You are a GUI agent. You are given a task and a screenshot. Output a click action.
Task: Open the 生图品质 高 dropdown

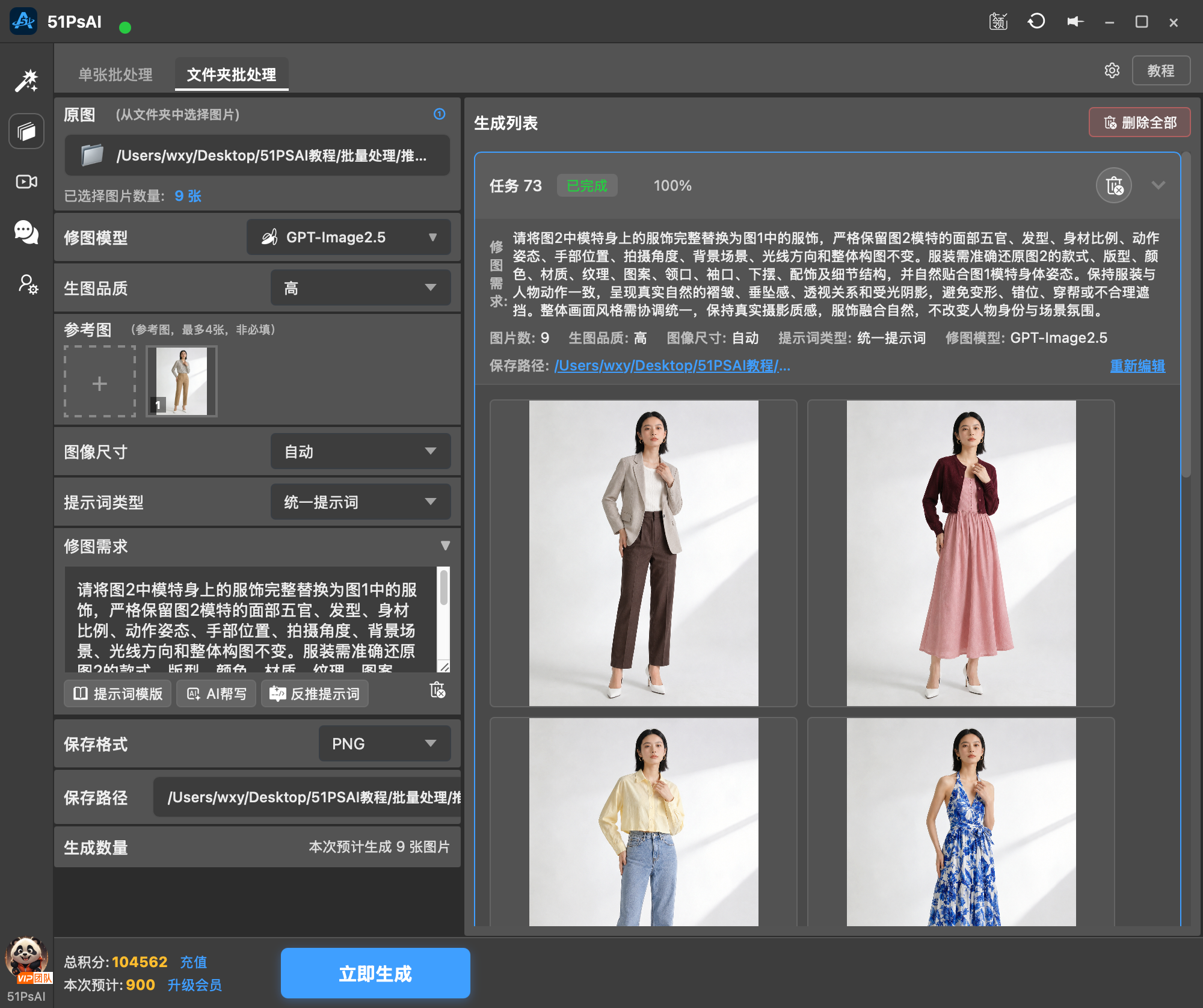click(361, 287)
